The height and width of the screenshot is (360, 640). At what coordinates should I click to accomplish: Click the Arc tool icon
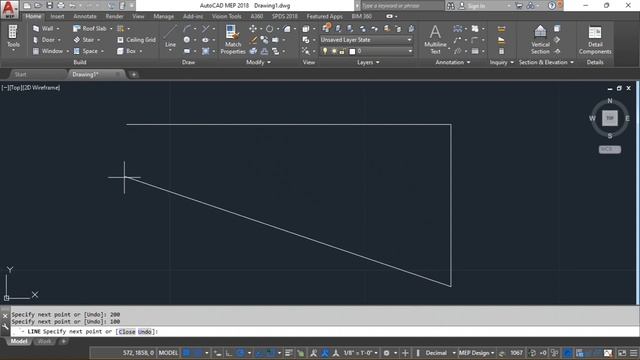187,29
